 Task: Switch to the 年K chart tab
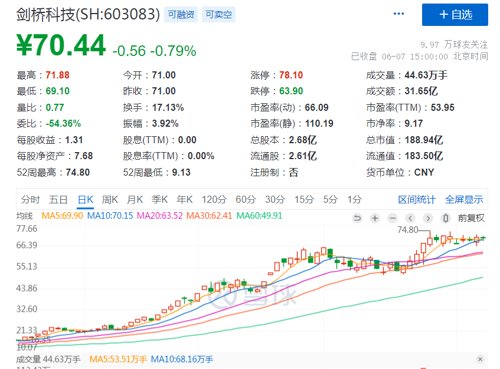click(x=185, y=200)
